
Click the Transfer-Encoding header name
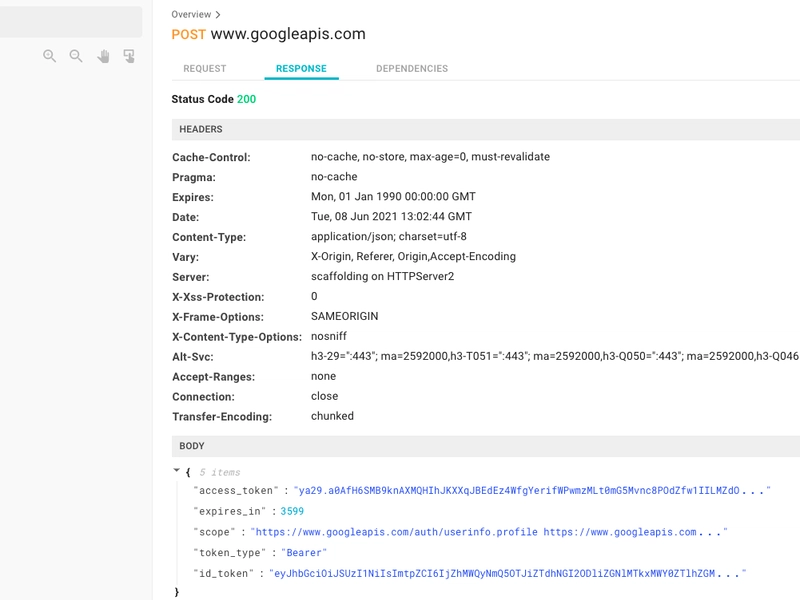[x=222, y=416]
